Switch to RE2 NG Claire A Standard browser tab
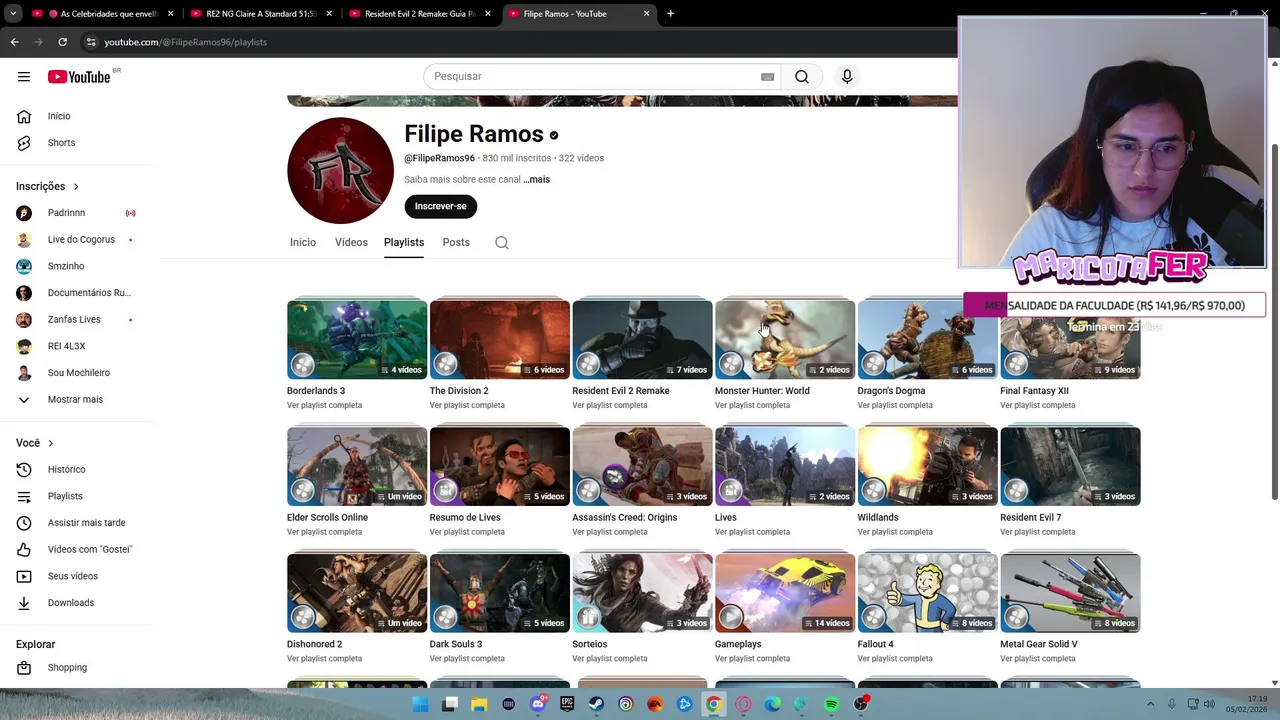The width and height of the screenshot is (1280, 720). point(260,14)
